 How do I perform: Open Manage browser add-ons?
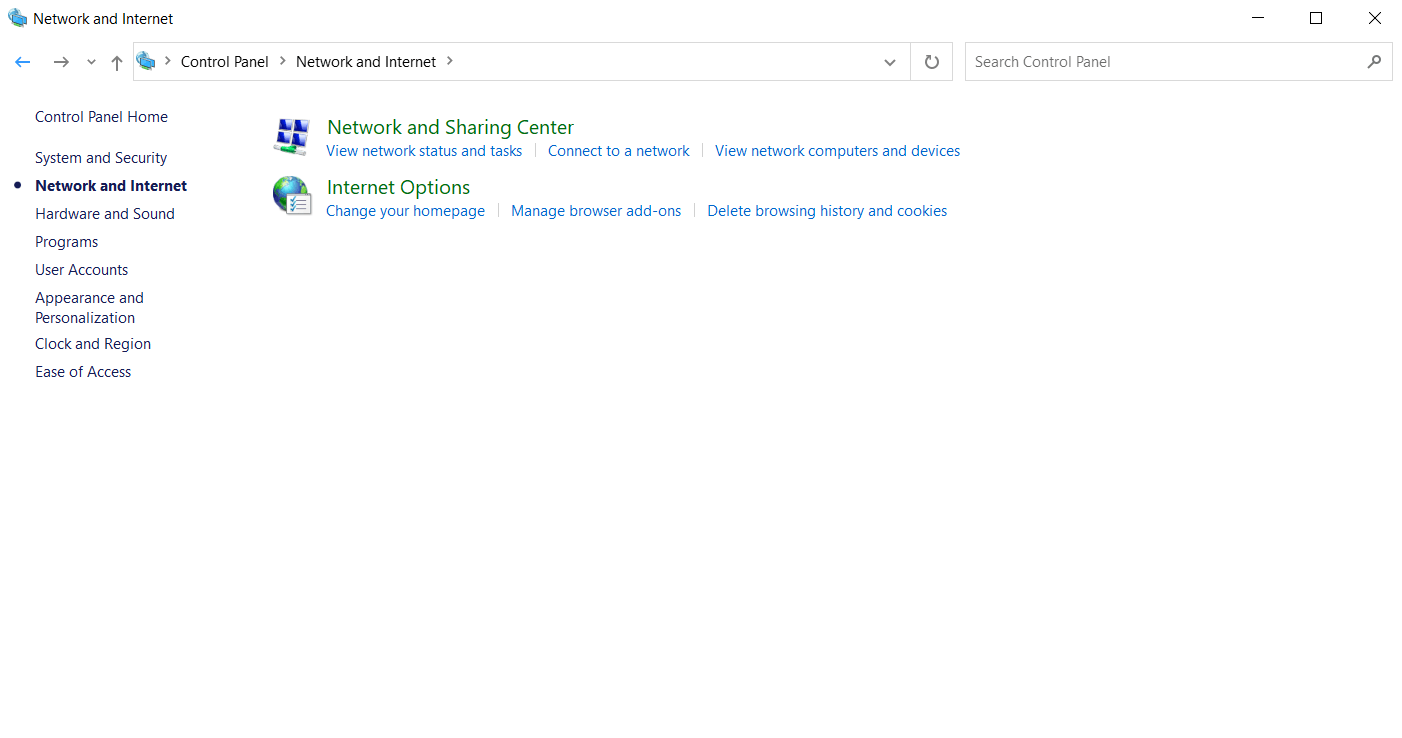(596, 210)
